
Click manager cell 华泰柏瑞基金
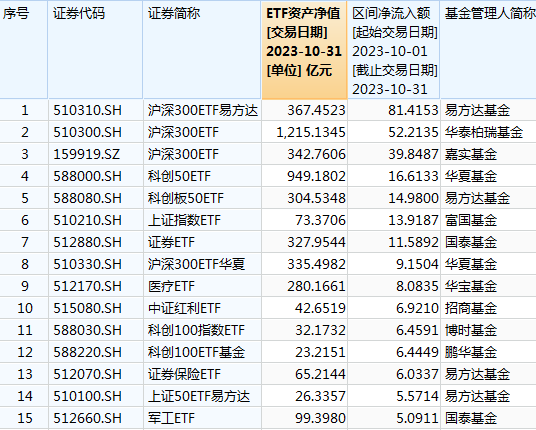click(484, 132)
